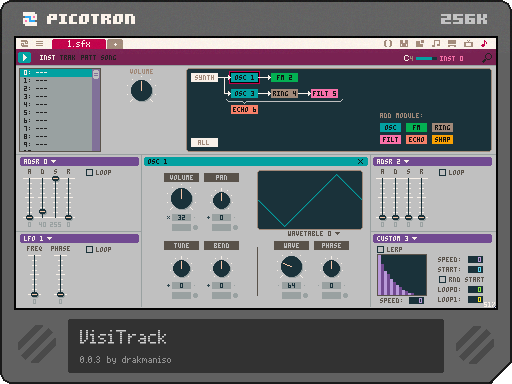Start playback with the play button
The image size is (512, 384).
click(25, 57)
